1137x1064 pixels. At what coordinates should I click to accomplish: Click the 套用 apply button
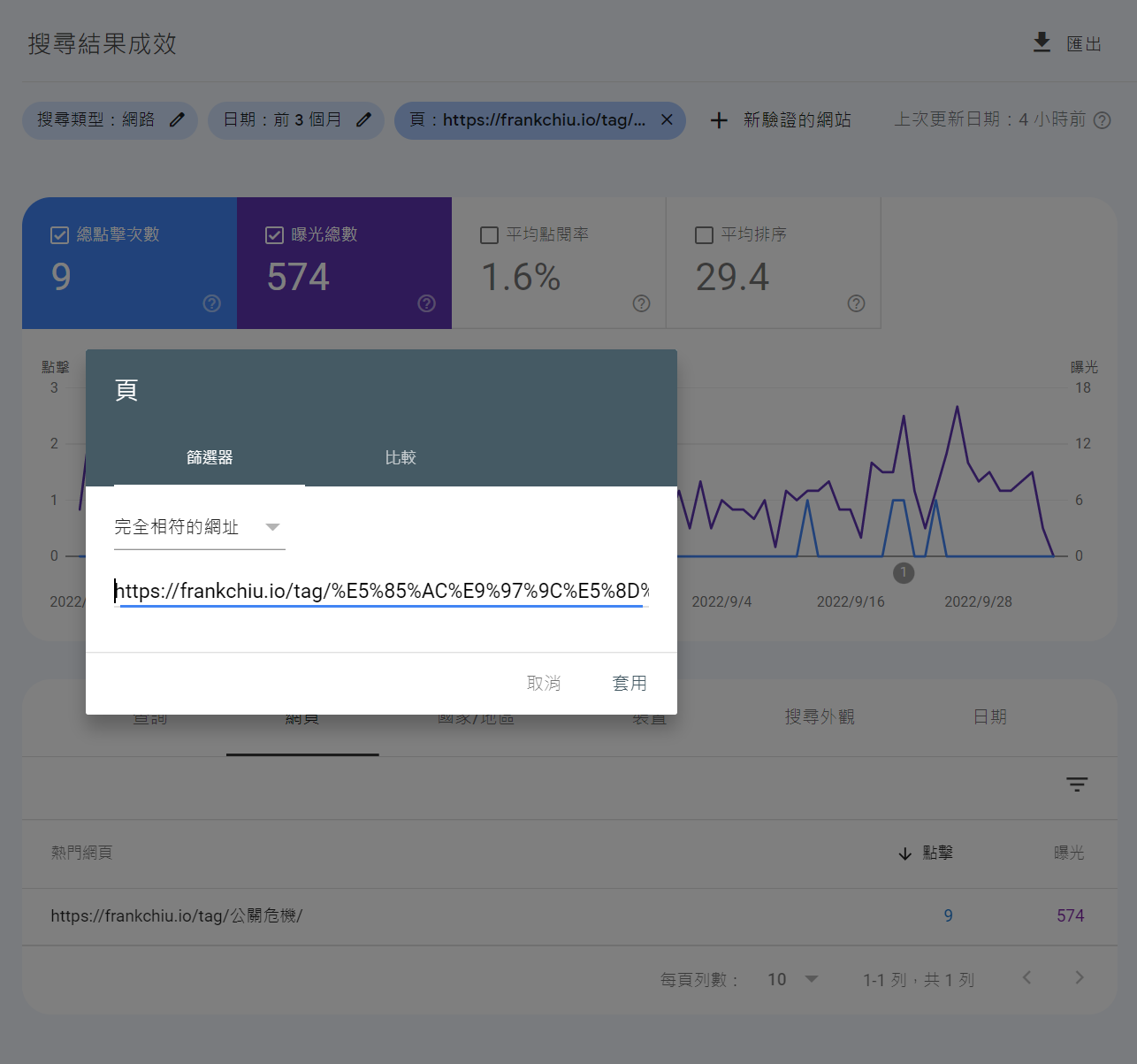[x=630, y=683]
